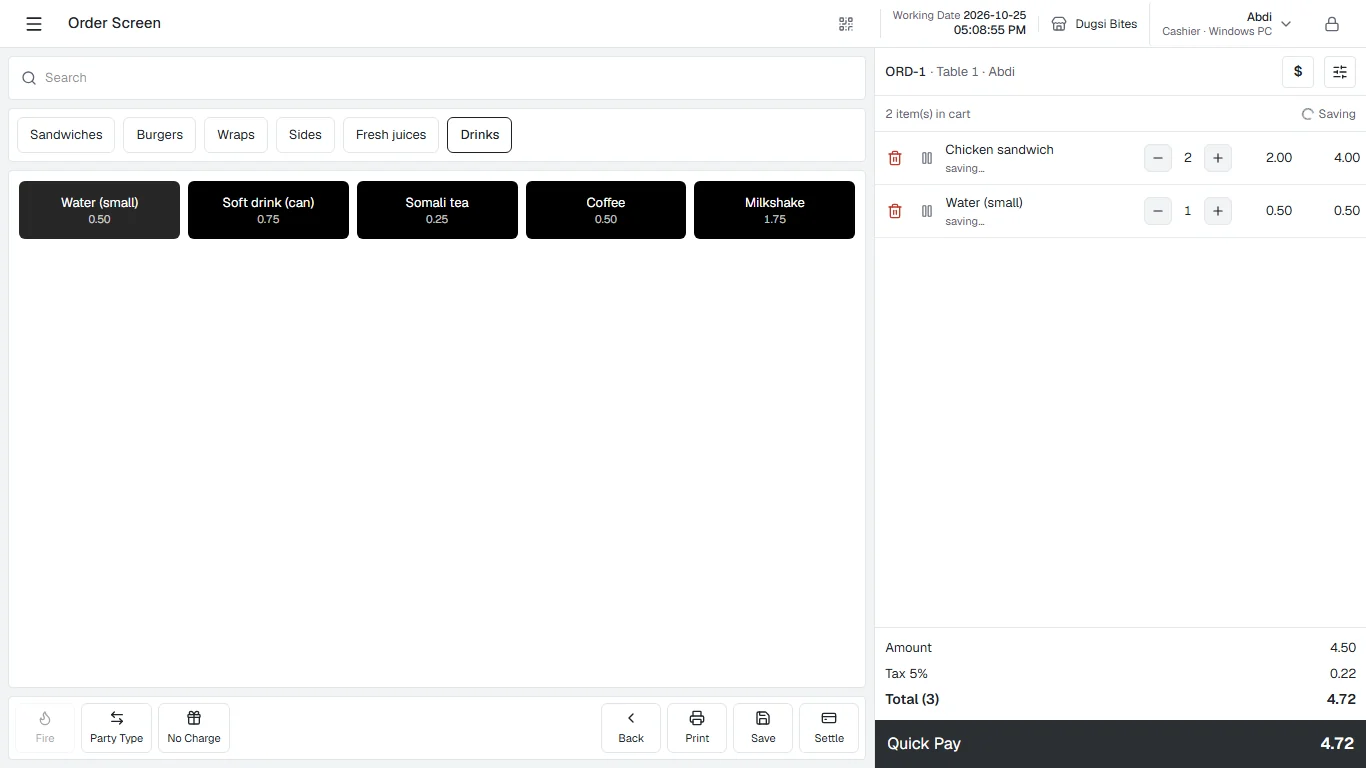The width and height of the screenshot is (1366, 768).
Task: Select the Drinks category tab
Action: coord(480,135)
